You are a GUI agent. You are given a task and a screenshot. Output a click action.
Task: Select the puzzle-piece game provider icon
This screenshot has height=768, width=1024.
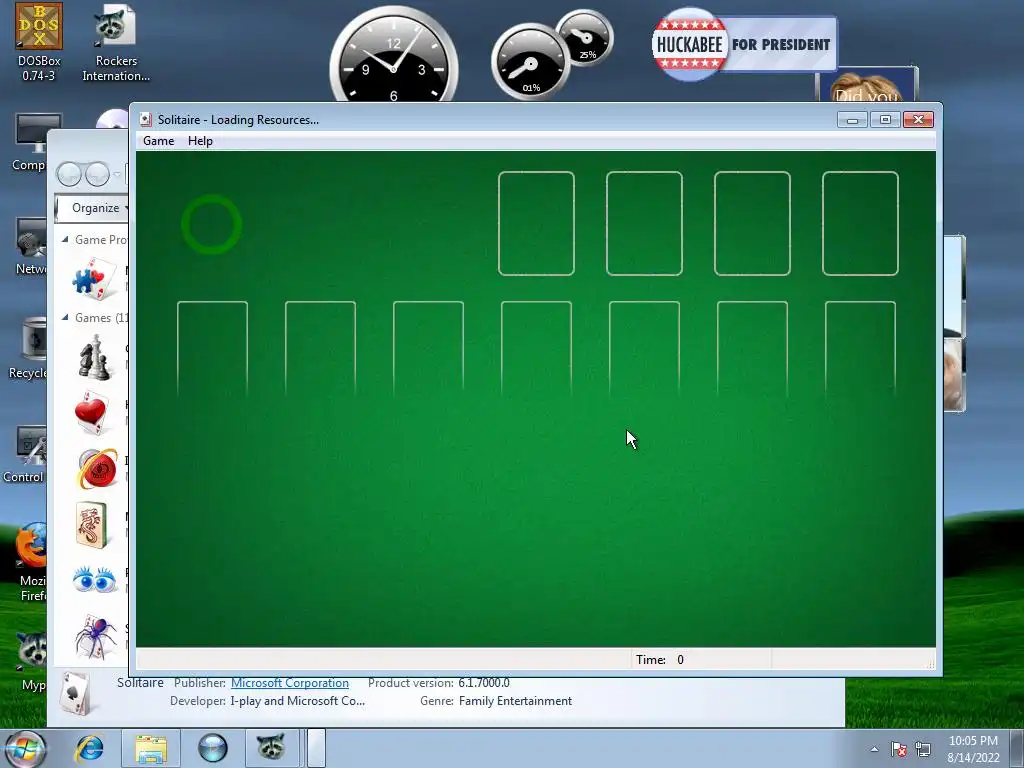click(94, 278)
